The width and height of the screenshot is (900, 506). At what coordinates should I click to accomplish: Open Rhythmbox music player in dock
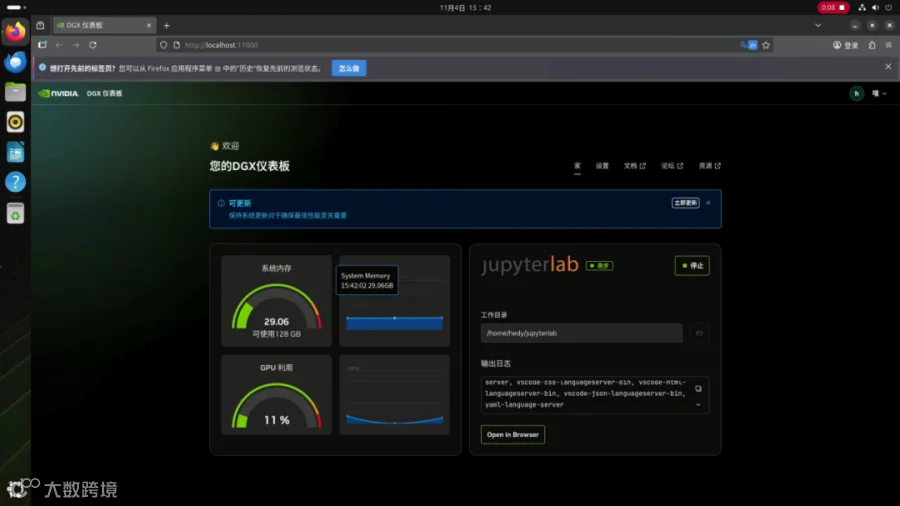tap(15, 122)
